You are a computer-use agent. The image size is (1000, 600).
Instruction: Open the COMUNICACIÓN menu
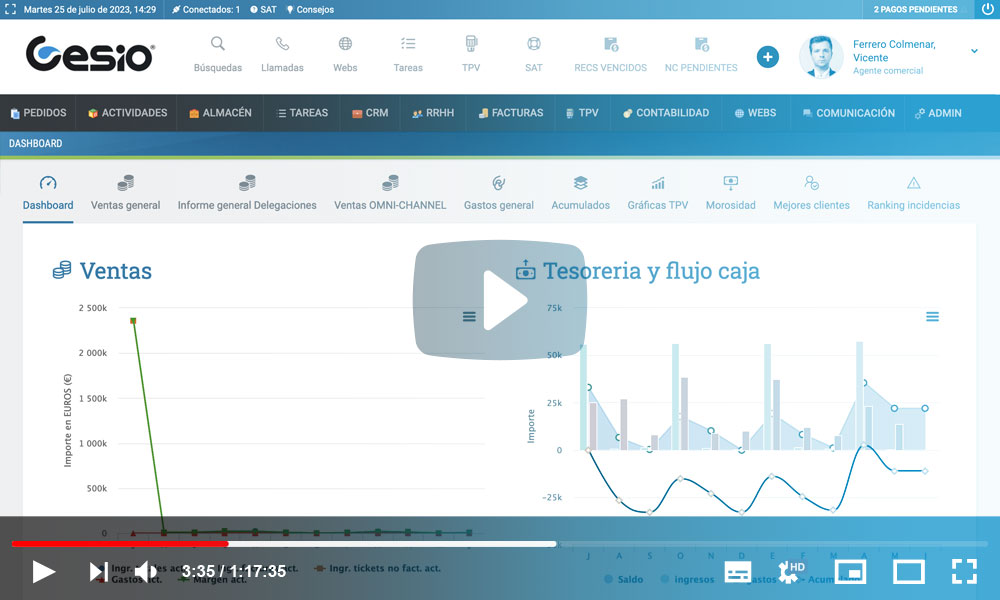pyautogui.click(x=848, y=113)
